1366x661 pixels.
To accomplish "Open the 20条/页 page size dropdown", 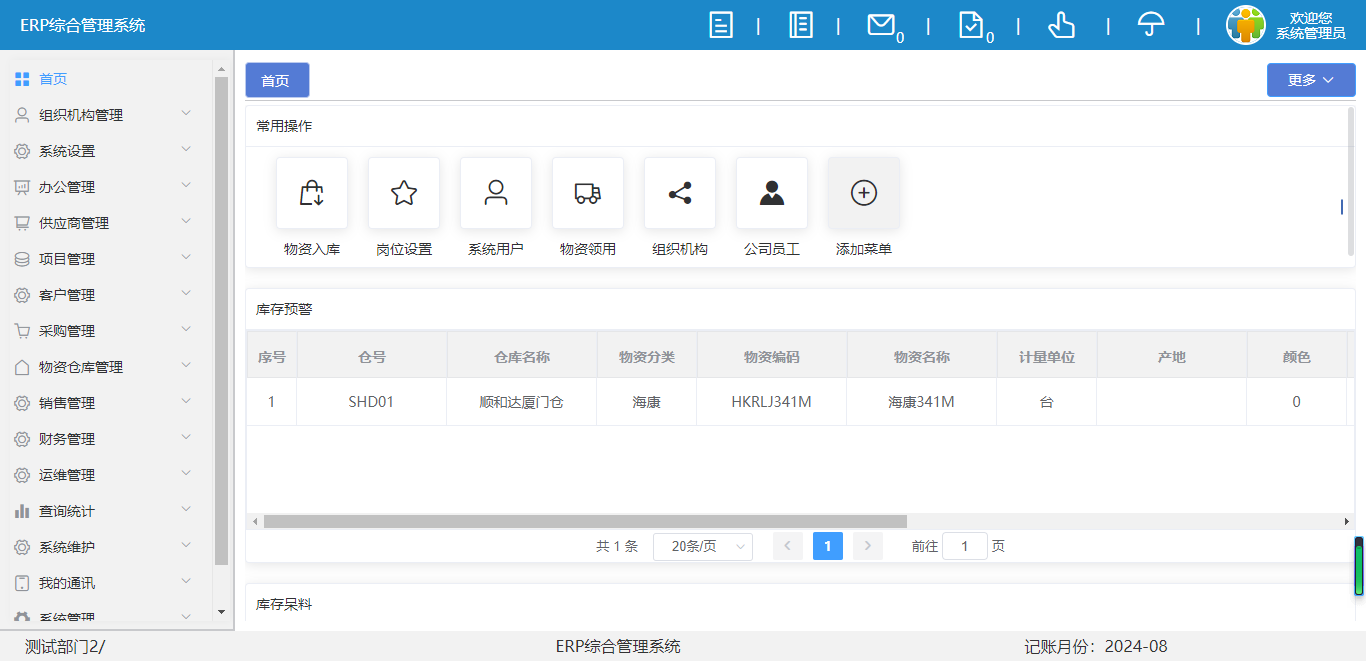I will tap(703, 546).
